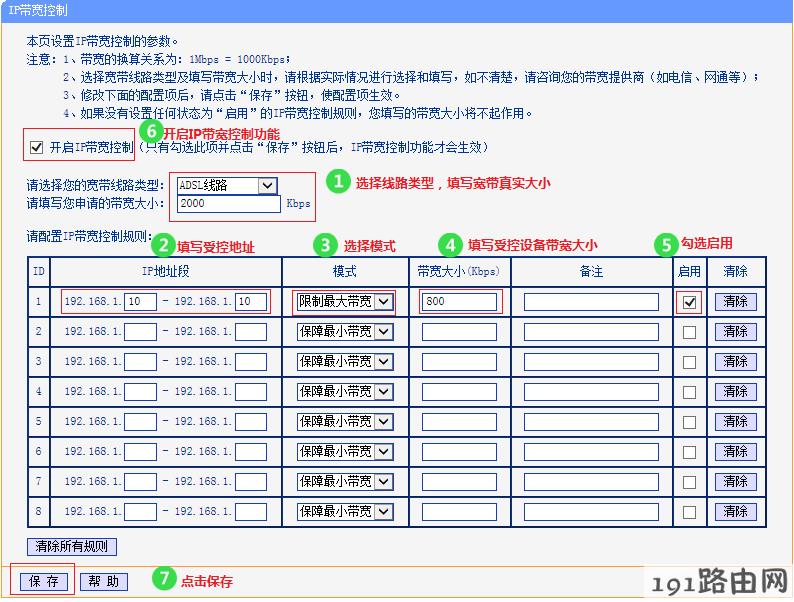Click the 清除所有规则 button

click(72, 546)
